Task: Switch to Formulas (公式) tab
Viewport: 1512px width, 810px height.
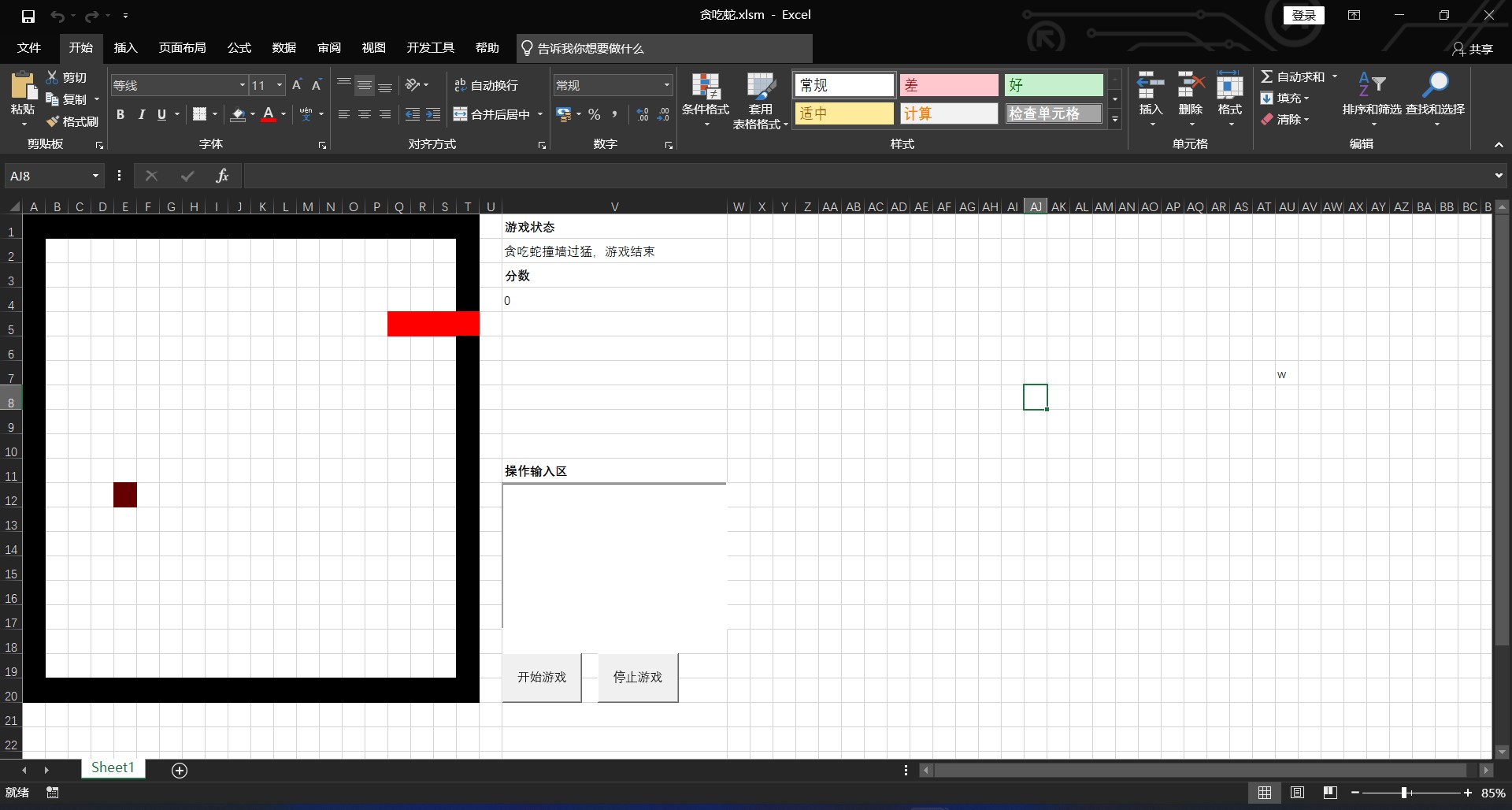Action: click(x=239, y=48)
